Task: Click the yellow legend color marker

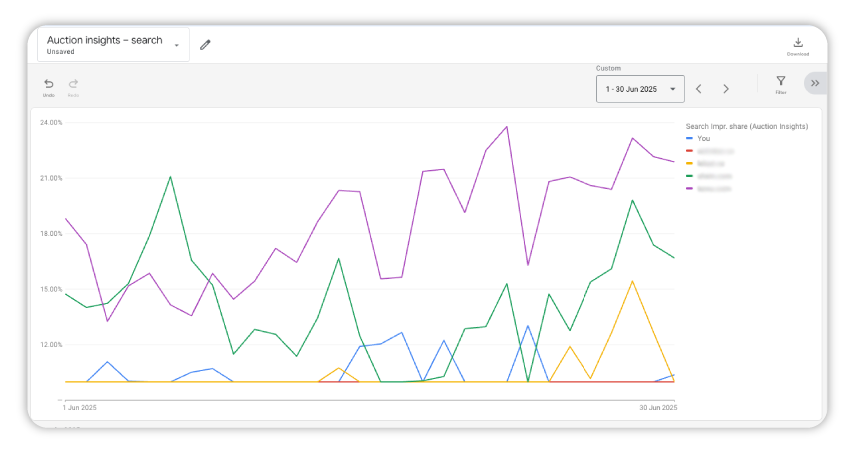Action: coord(689,164)
